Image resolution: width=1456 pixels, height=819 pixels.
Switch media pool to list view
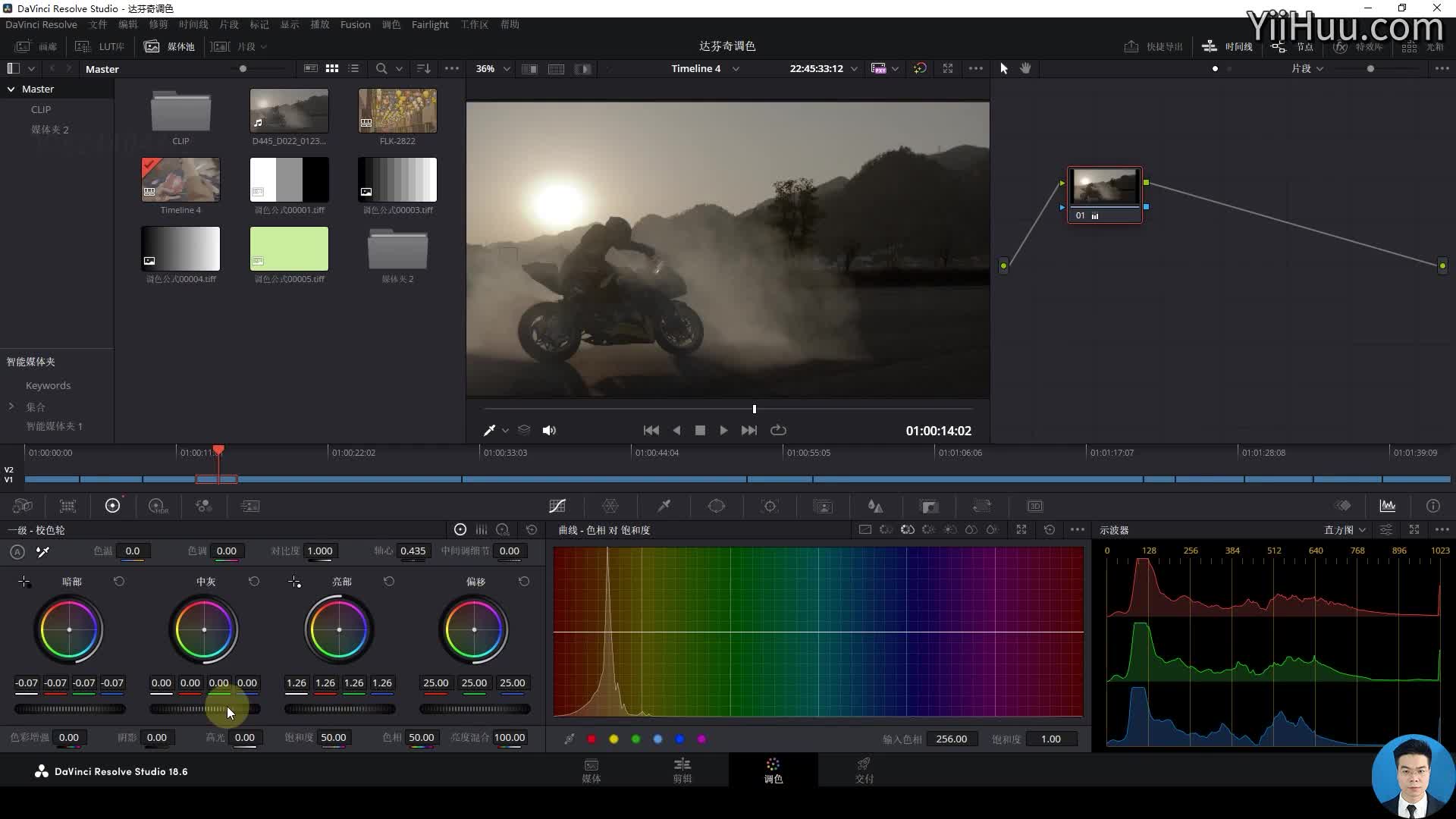point(353,68)
